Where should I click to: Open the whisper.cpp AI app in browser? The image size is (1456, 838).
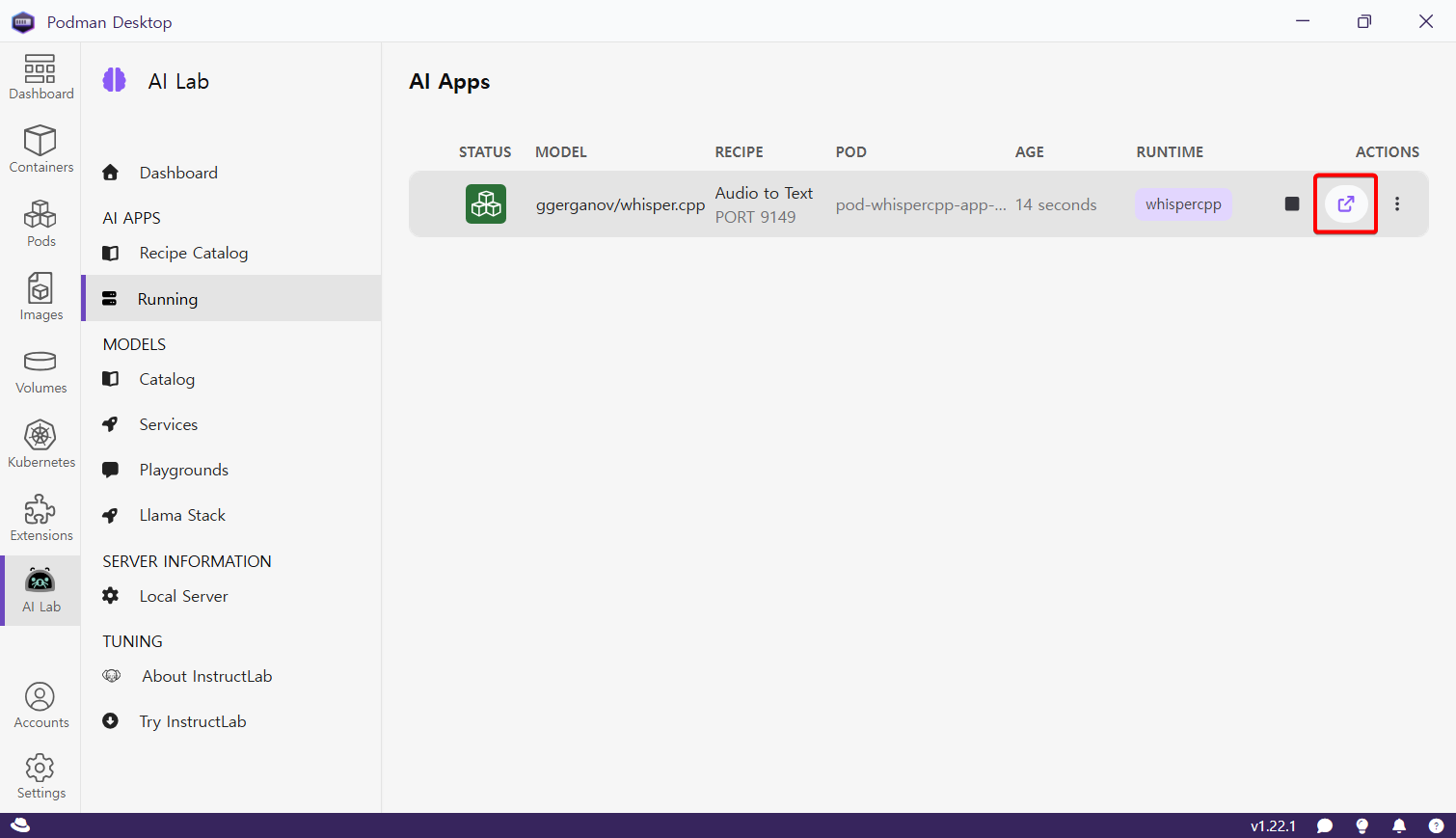pos(1345,203)
